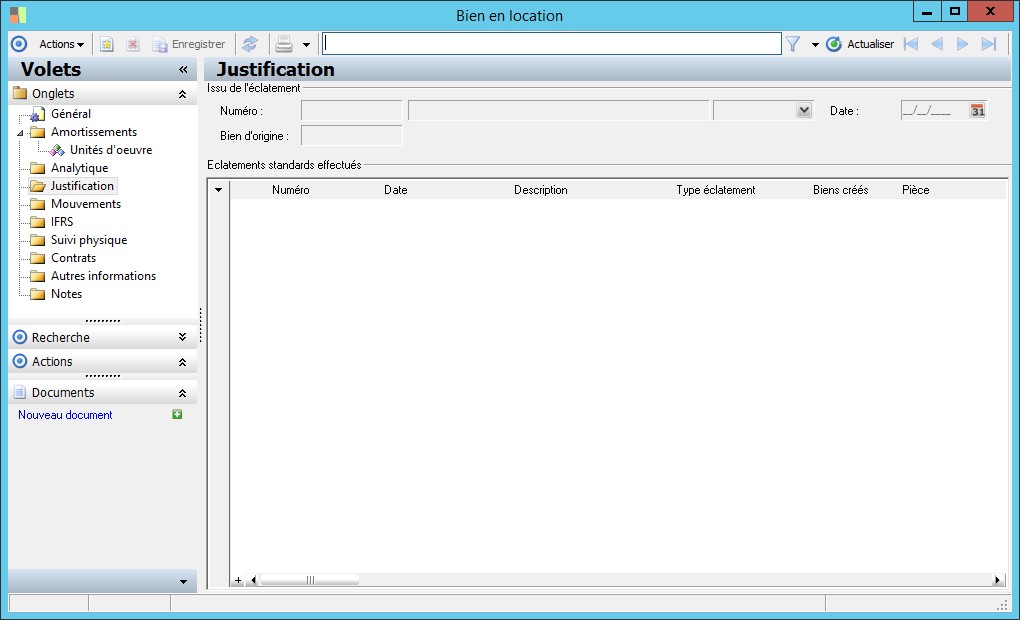Go to previous record arrow

tap(937, 44)
